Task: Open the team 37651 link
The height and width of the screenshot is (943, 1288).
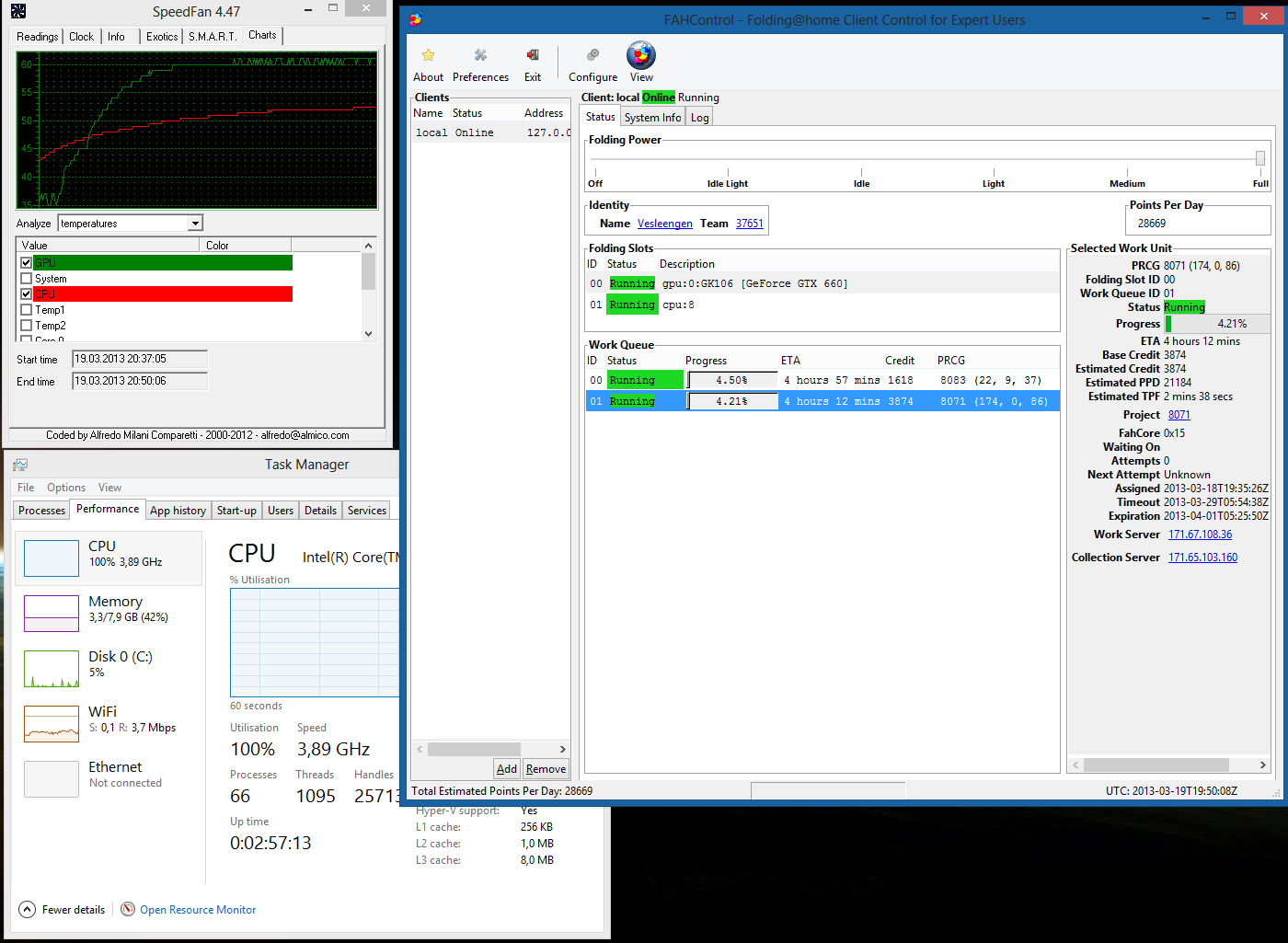Action: pyautogui.click(x=749, y=224)
